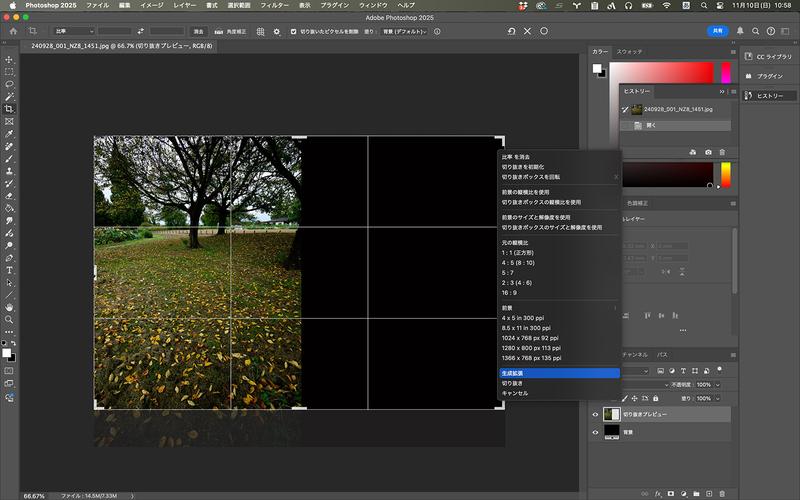Image resolution: width=800 pixels, height=500 pixels.
Task: Hide the 切り抜きプレビュー layer
Action: point(596,414)
